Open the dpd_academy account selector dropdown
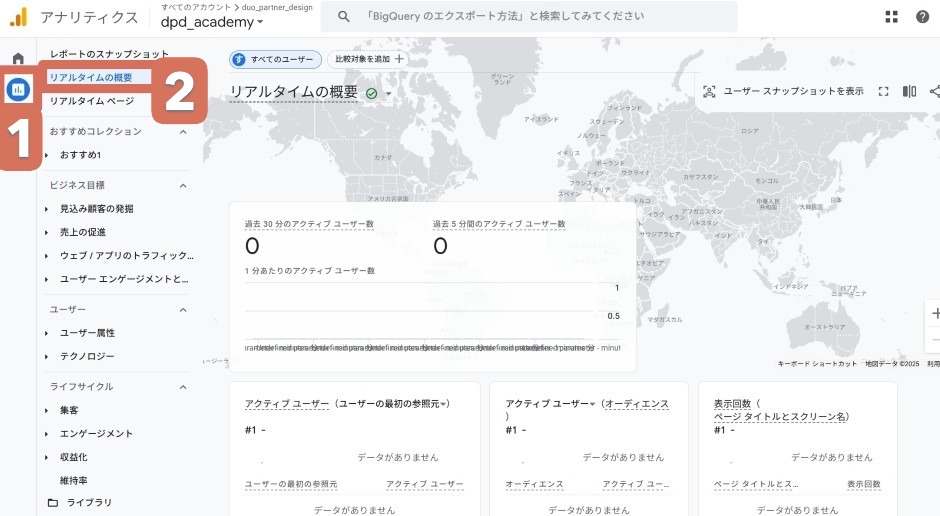 (x=212, y=22)
